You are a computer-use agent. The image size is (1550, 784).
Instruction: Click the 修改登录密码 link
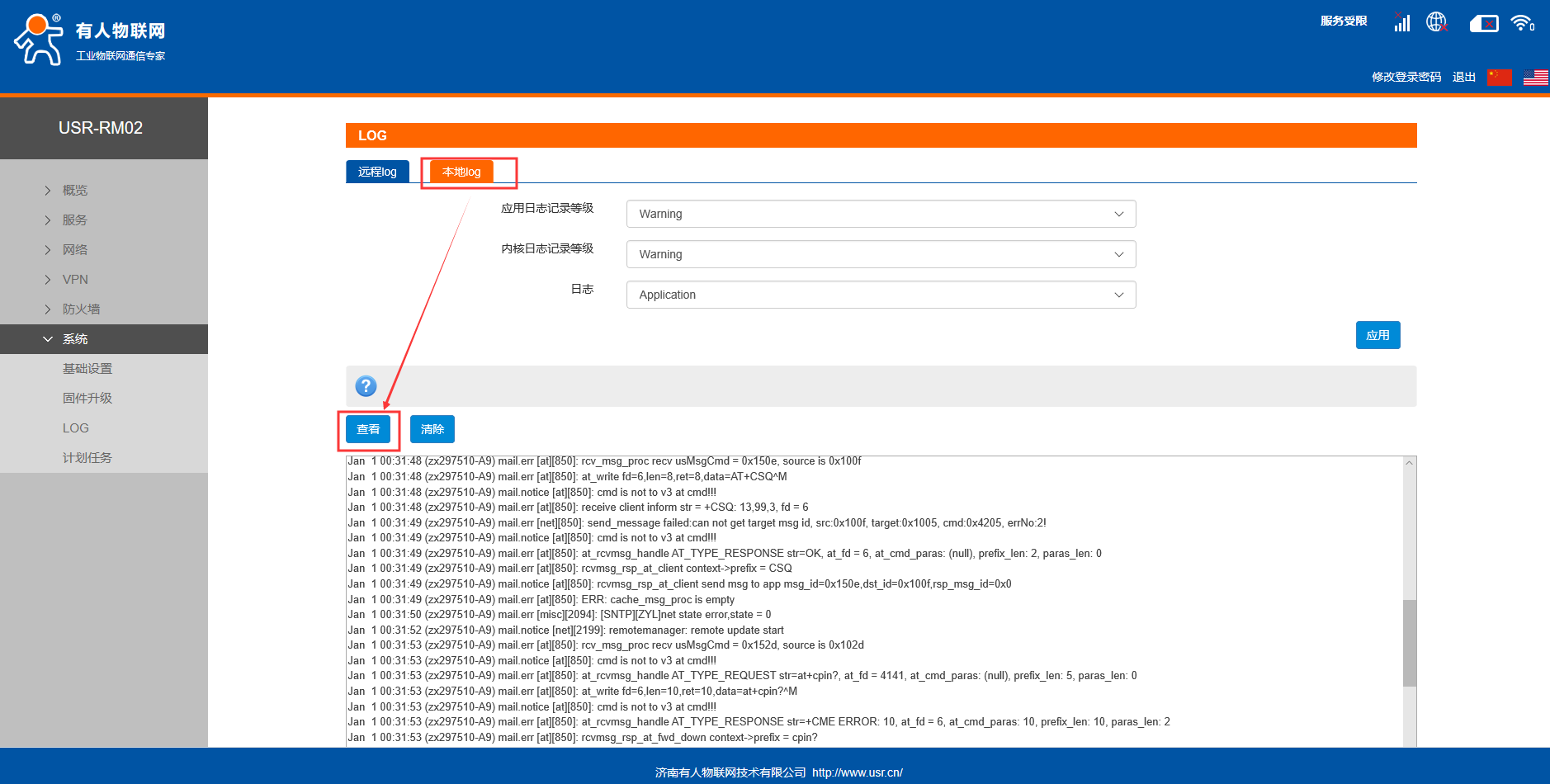(1406, 77)
